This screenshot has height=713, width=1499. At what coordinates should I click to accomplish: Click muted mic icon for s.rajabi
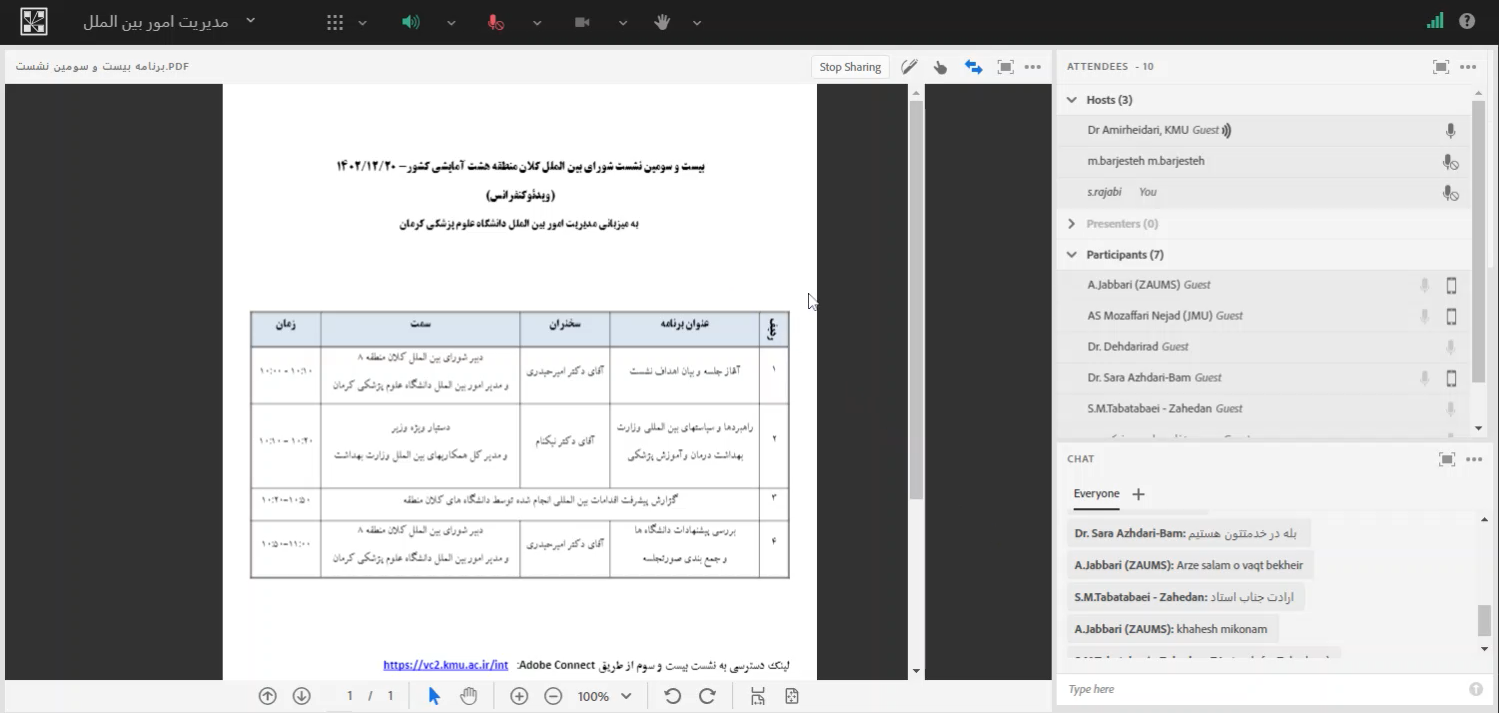(x=1450, y=193)
